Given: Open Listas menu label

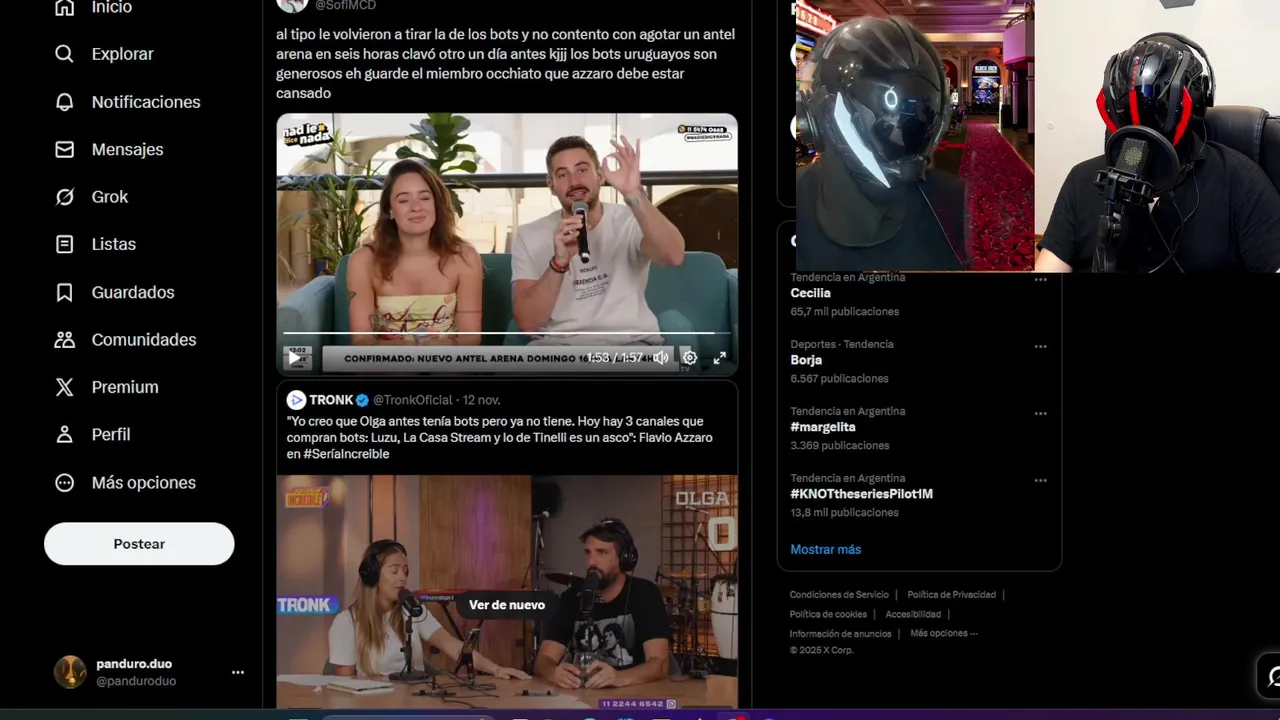Looking at the screenshot, I should tap(114, 244).
